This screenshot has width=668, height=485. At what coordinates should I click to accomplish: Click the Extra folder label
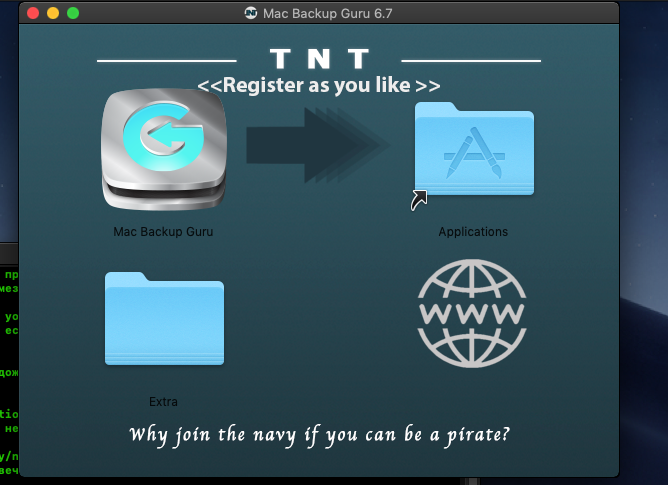click(163, 401)
